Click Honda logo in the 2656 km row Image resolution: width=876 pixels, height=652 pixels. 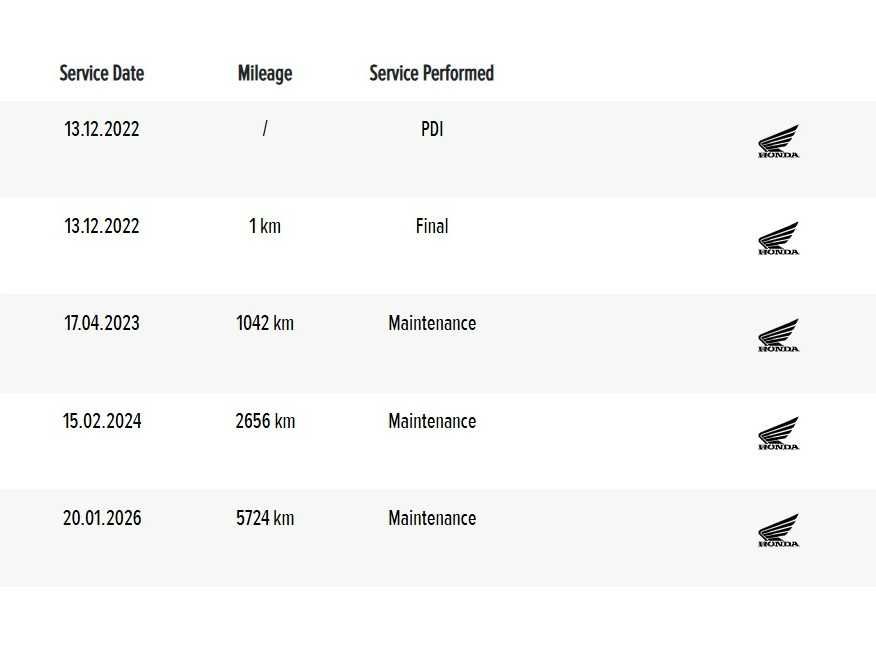coord(778,434)
